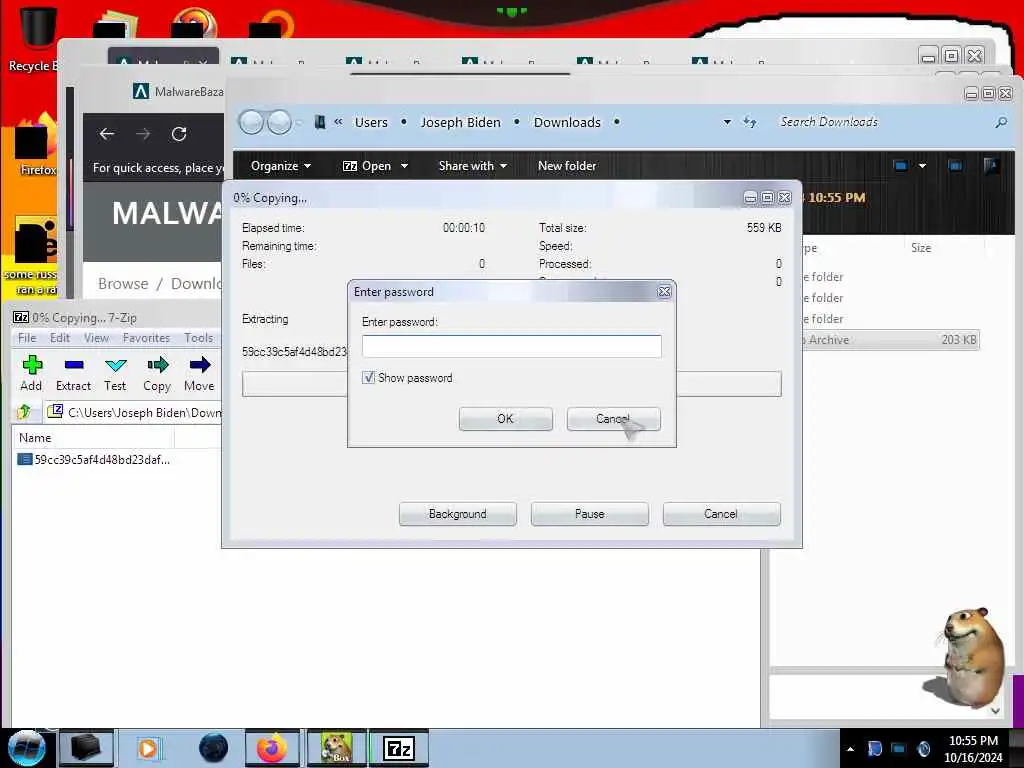1024x768 pixels.
Task: Show hidden system tray icons
Action: click(850, 749)
